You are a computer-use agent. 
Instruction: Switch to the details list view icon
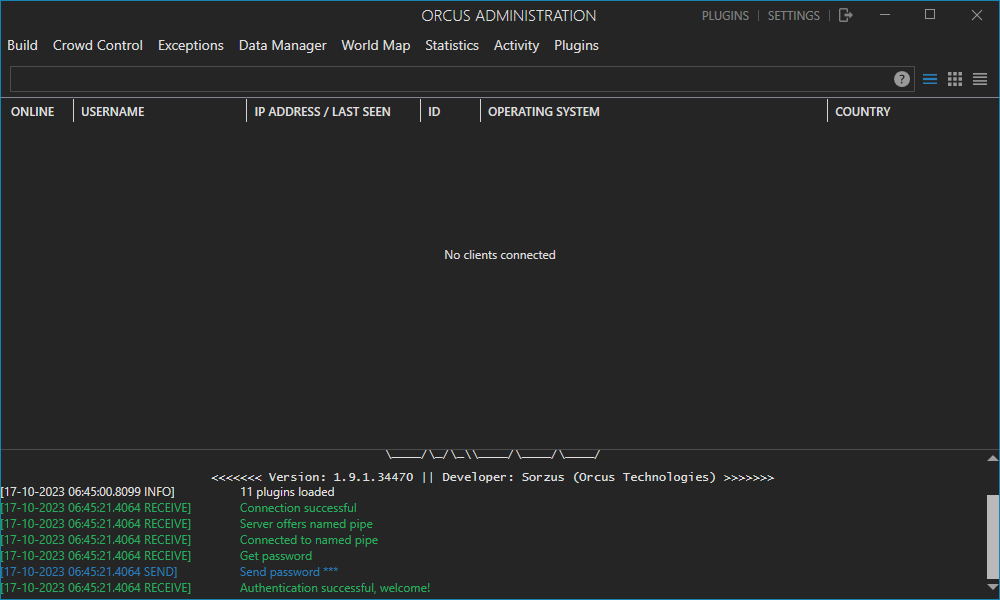[930, 79]
